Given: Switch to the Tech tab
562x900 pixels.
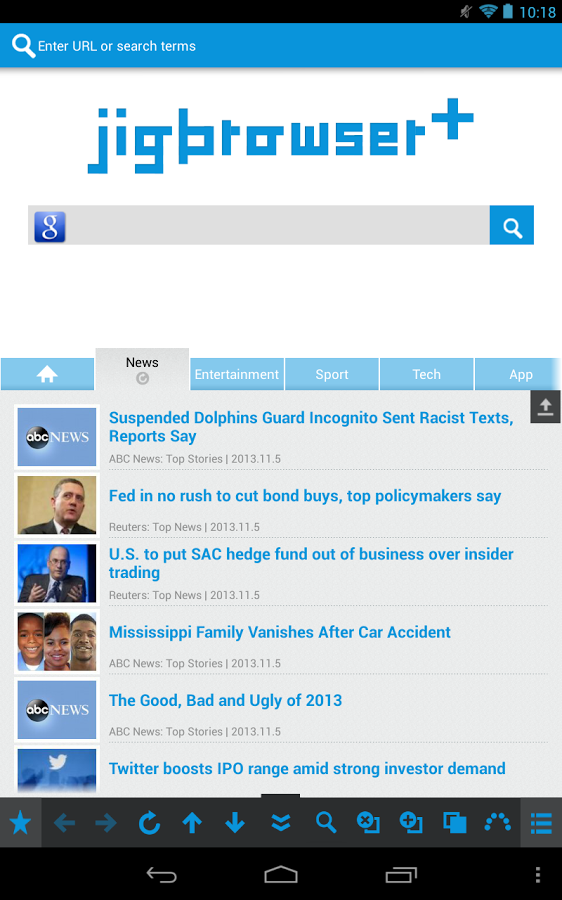Looking at the screenshot, I should 427,374.
